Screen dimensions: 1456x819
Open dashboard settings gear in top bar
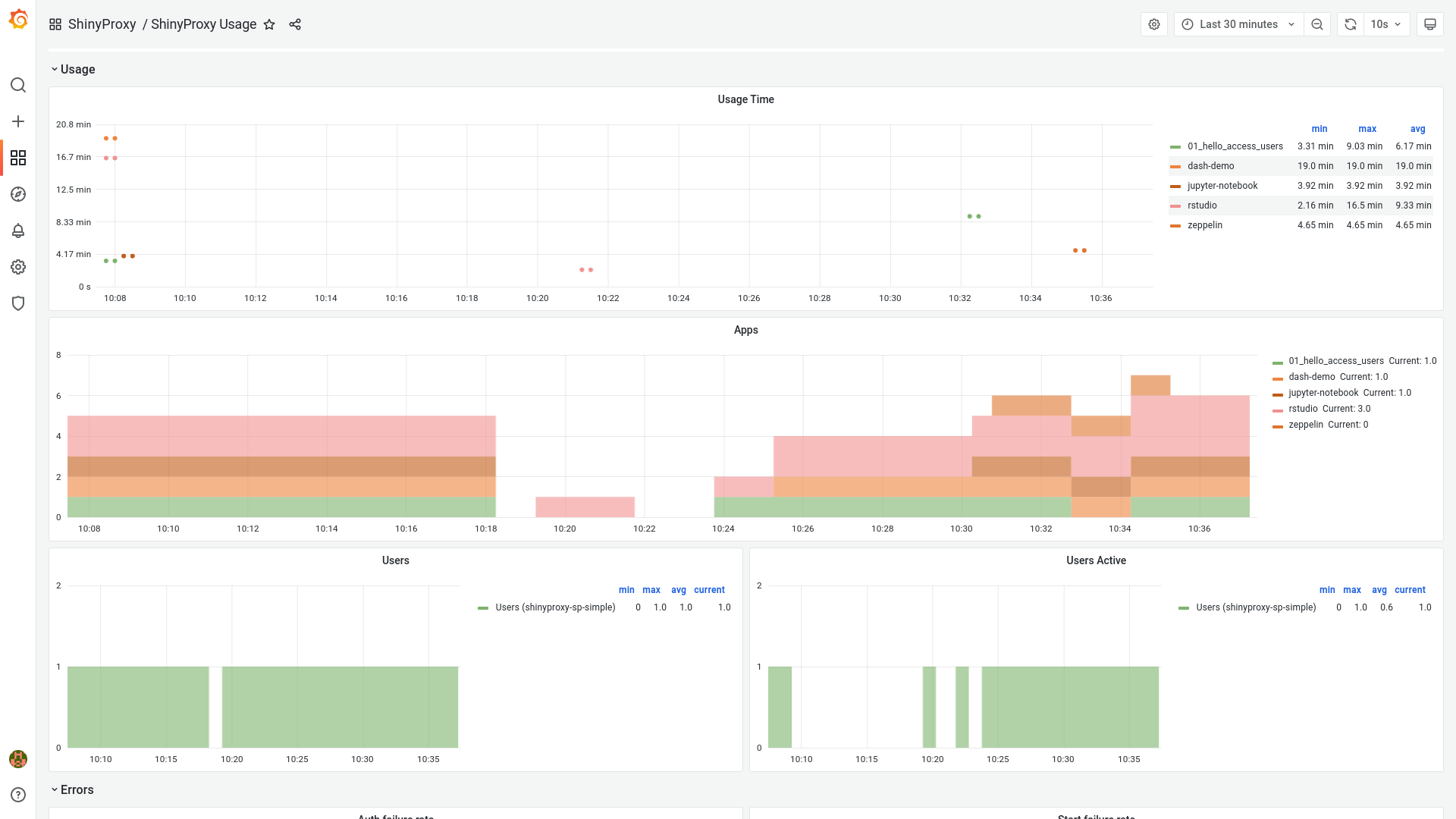pyautogui.click(x=1153, y=24)
